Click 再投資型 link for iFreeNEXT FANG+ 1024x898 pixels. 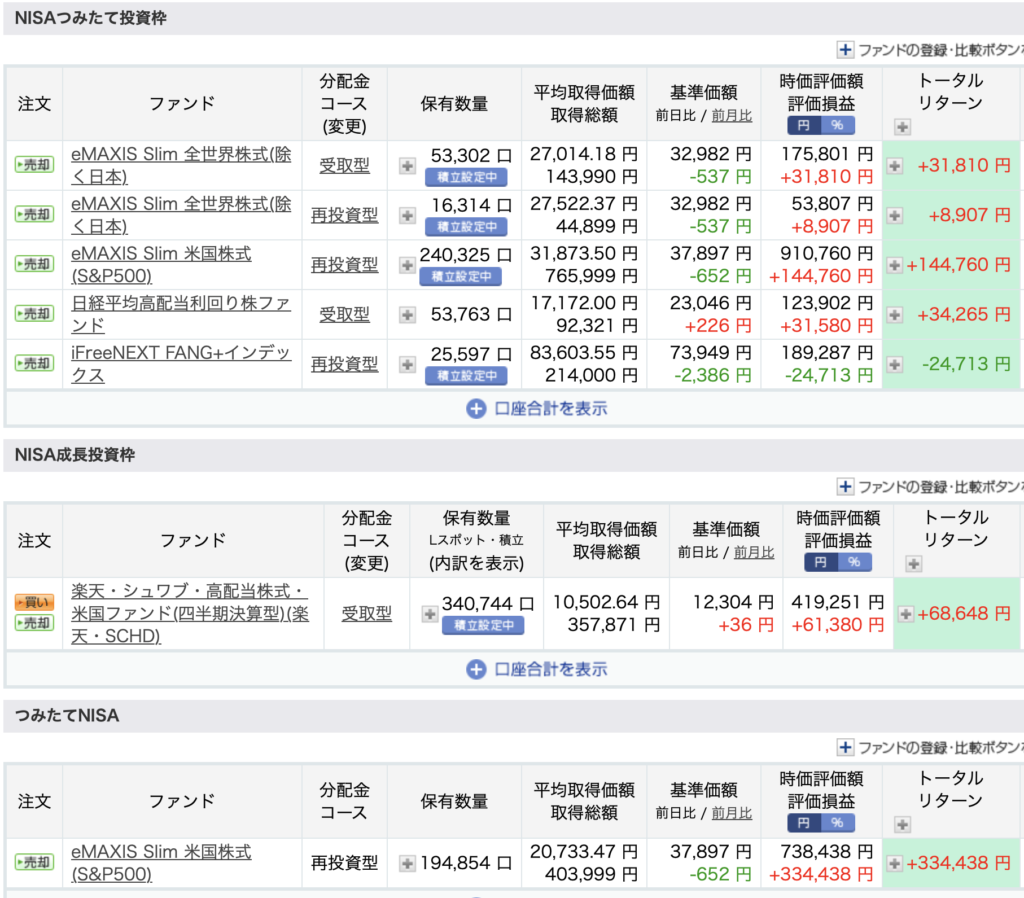click(344, 364)
